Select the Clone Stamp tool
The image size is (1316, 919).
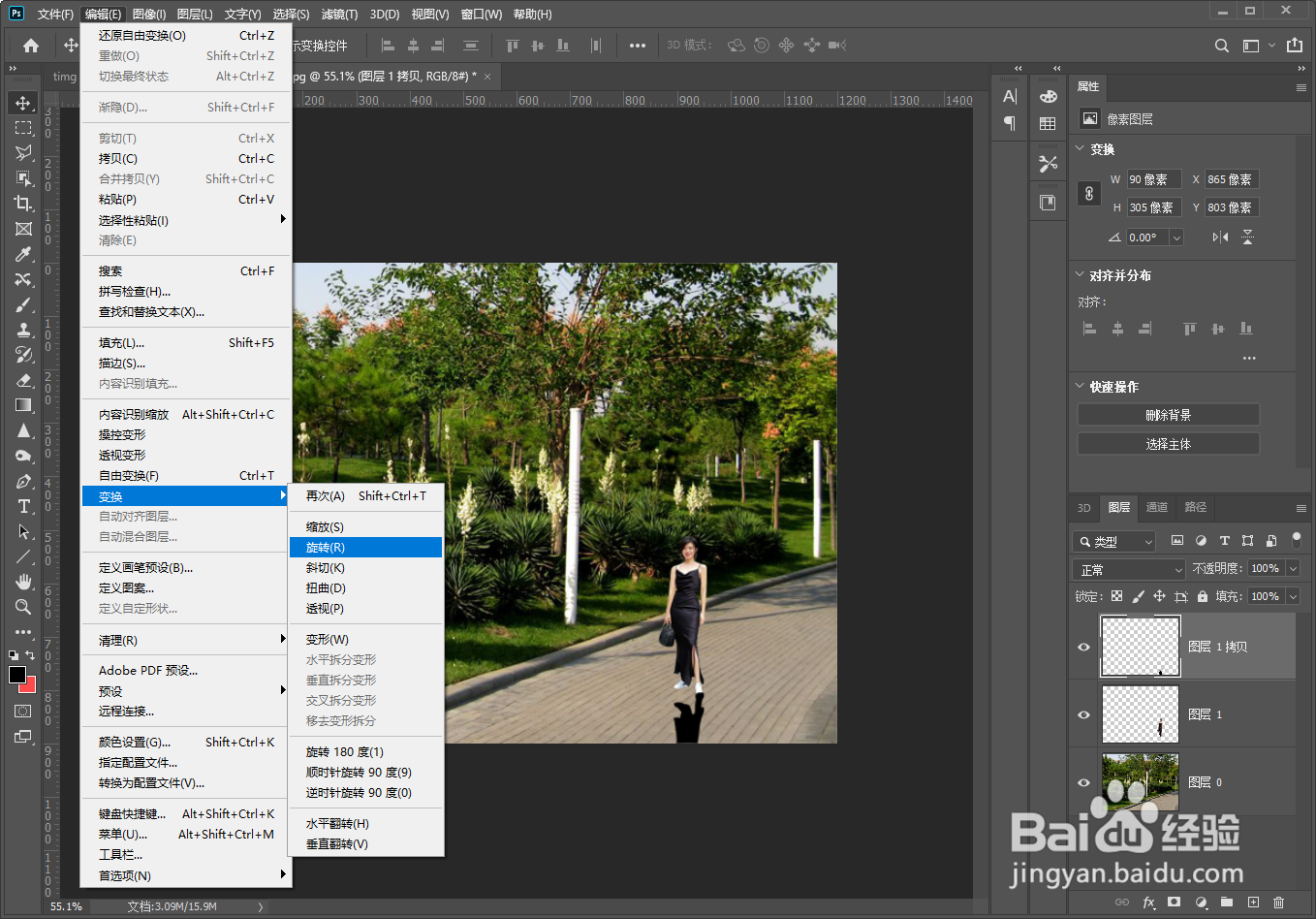point(23,330)
